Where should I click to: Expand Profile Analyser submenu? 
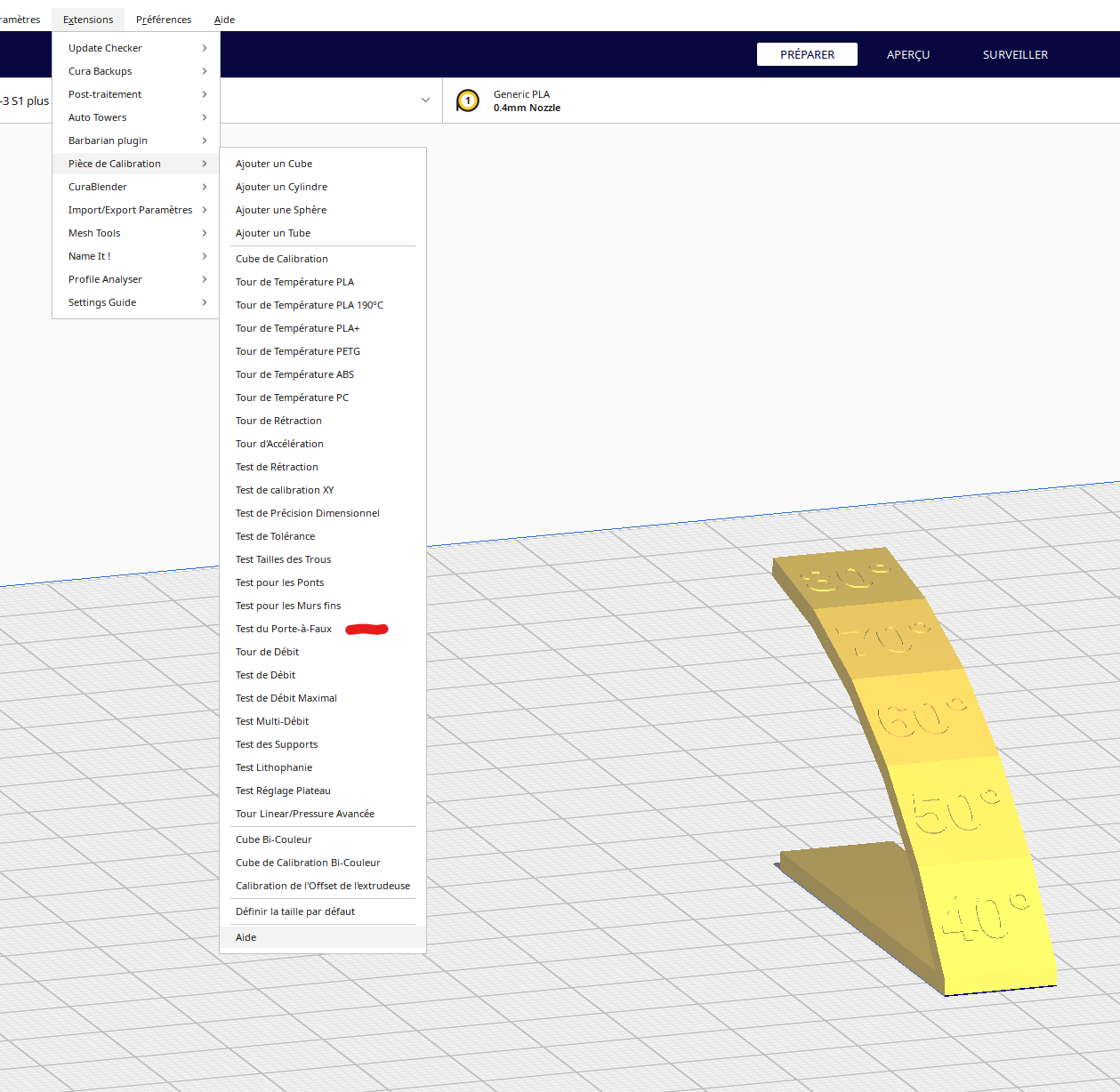click(x=136, y=279)
